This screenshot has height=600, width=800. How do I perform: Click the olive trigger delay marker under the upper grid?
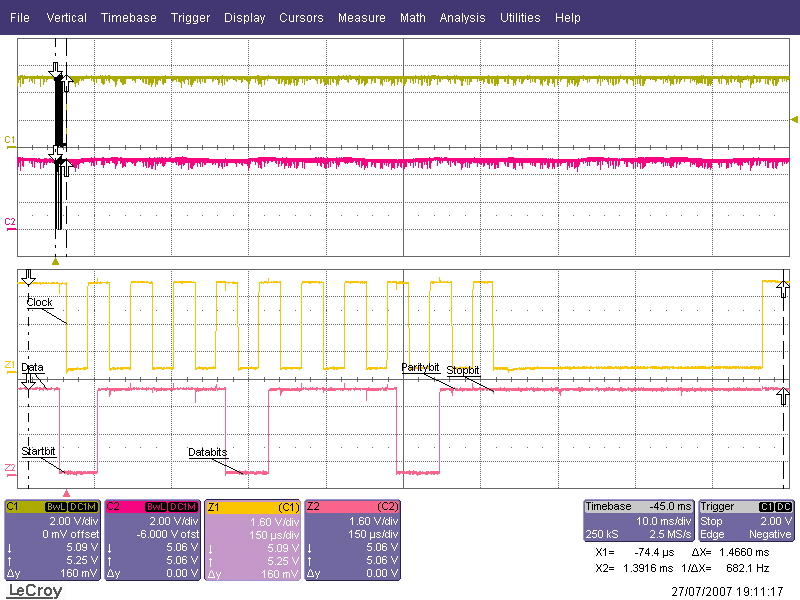coord(56,262)
